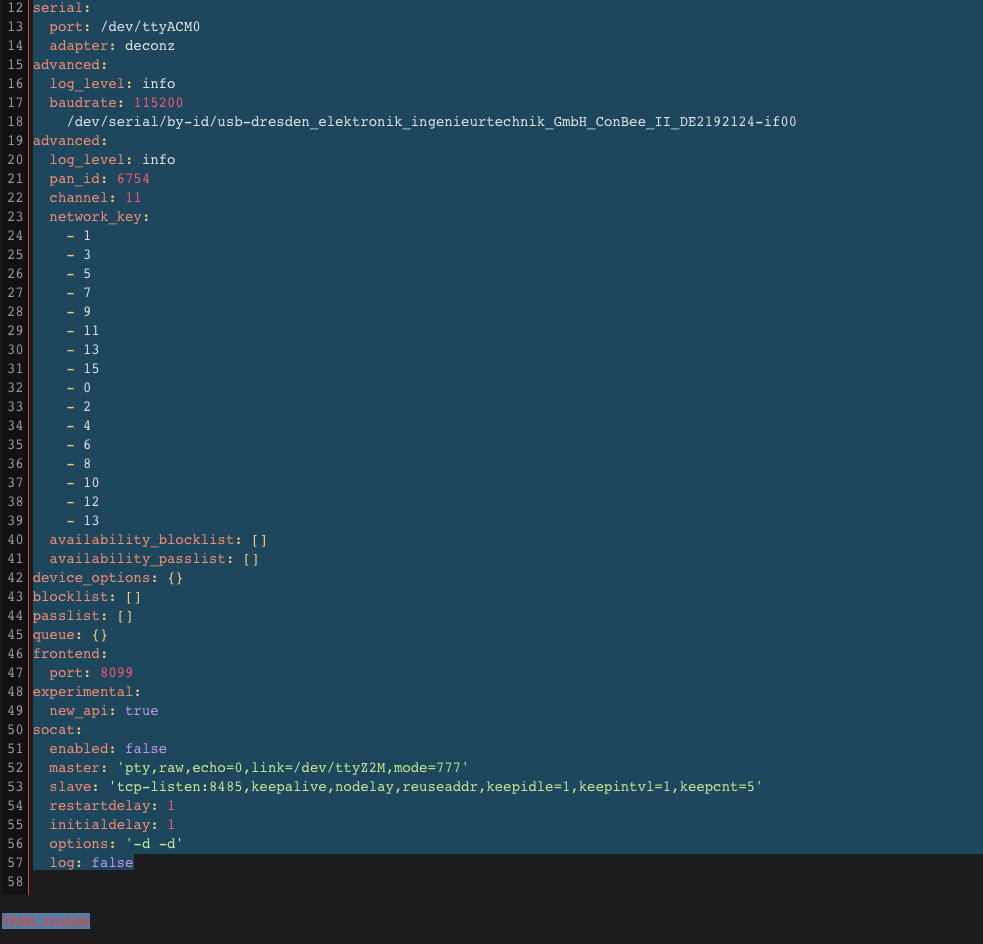Click the socat master string value
This screenshot has width=983, height=944.
coord(293,768)
